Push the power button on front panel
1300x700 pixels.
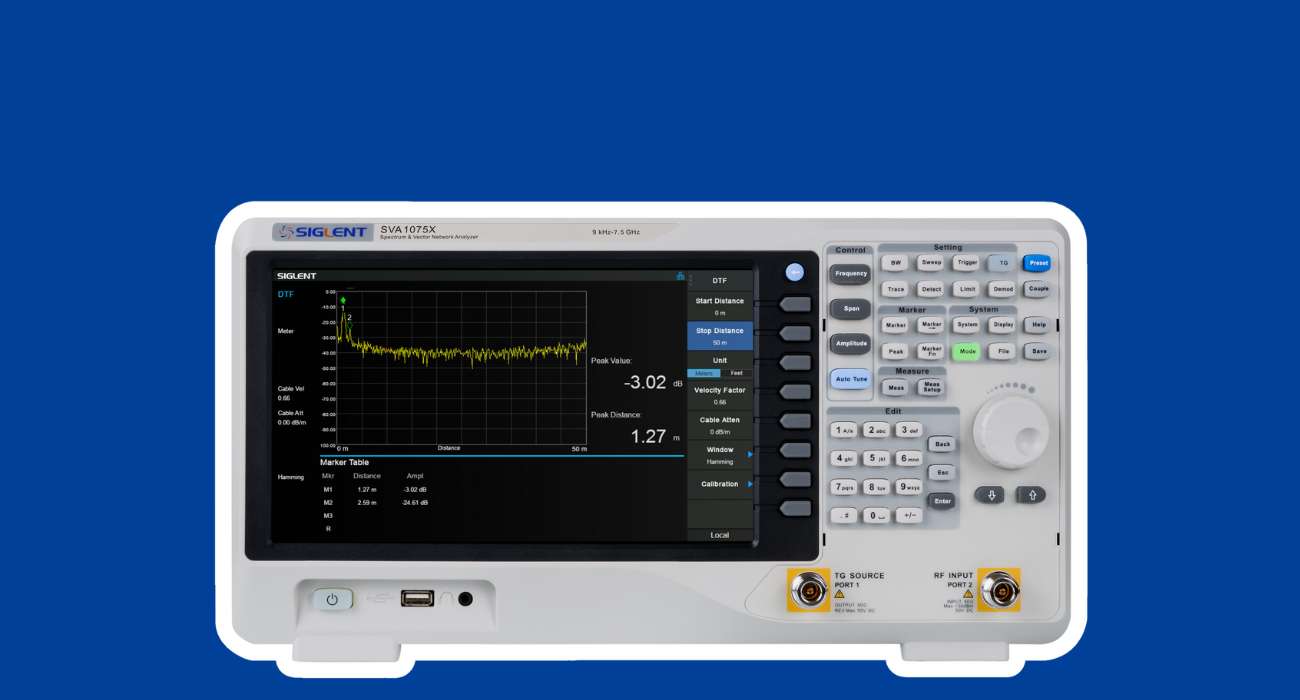coord(332,600)
